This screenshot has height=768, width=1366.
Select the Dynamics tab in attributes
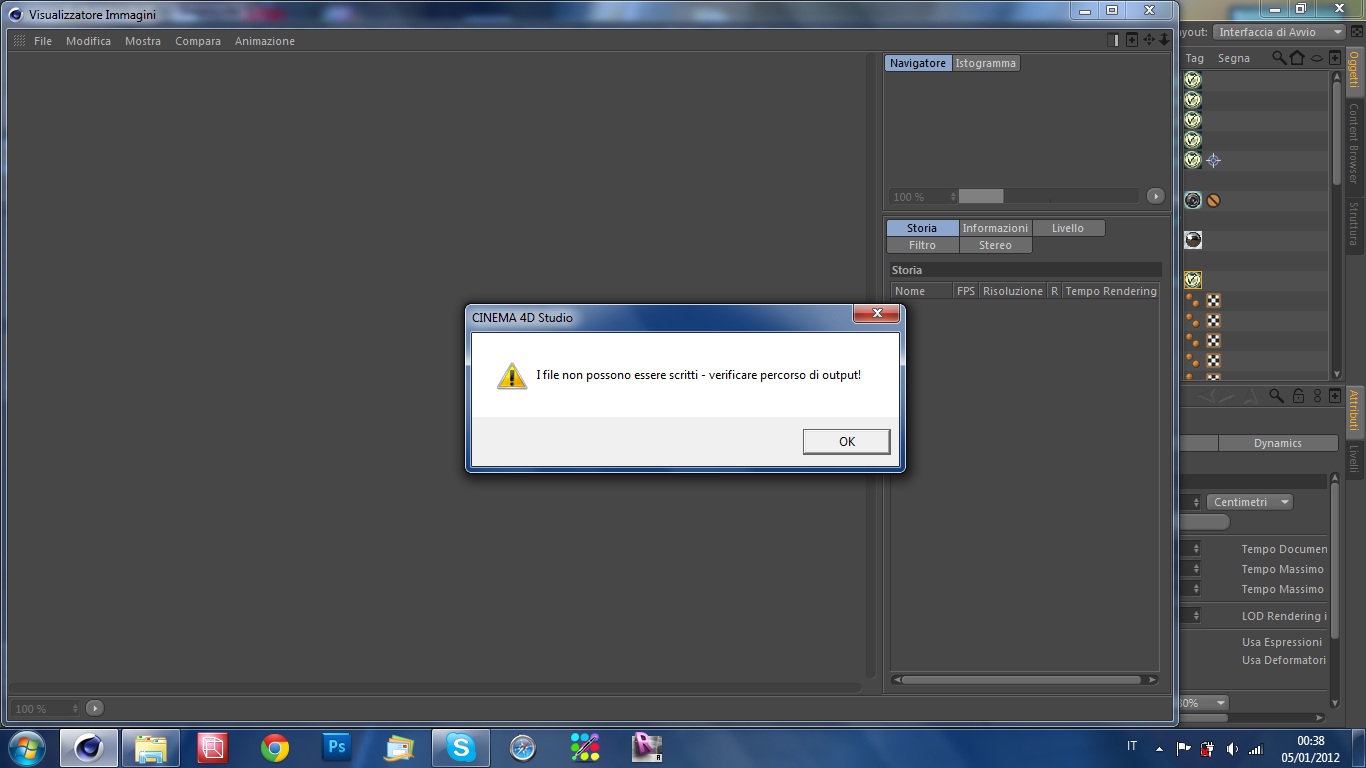tap(1278, 443)
